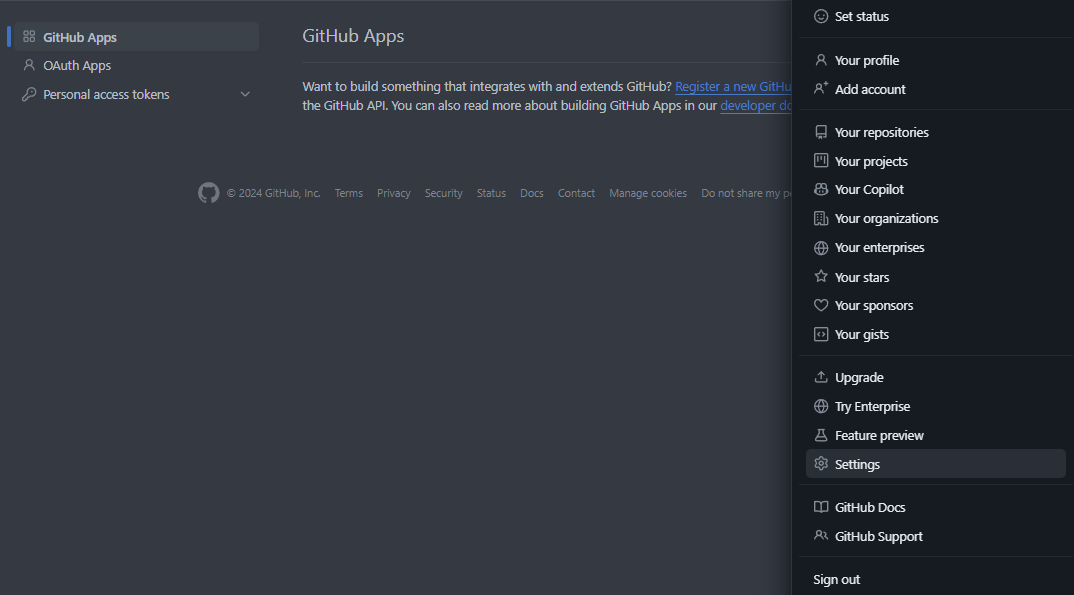Screen dimensions: 1074x595
Task: Click Manage cookies in the footer
Action: (x=648, y=193)
